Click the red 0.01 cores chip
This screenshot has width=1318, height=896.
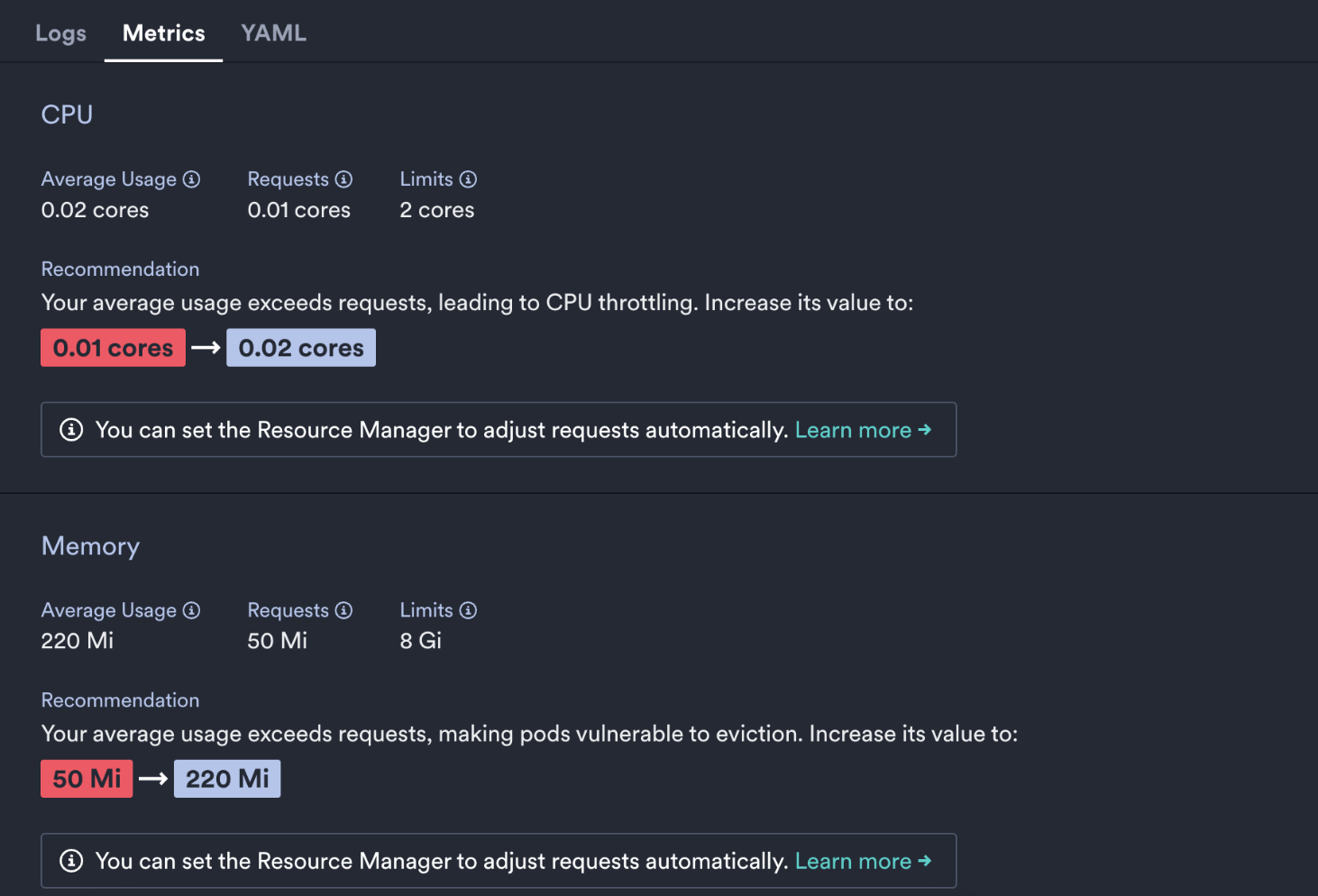pos(113,347)
